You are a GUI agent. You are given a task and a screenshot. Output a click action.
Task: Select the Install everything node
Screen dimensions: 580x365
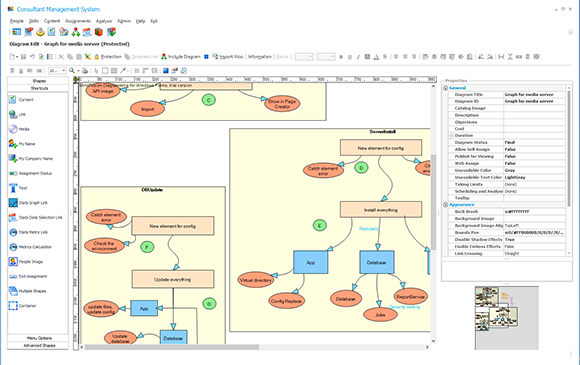[x=381, y=210]
